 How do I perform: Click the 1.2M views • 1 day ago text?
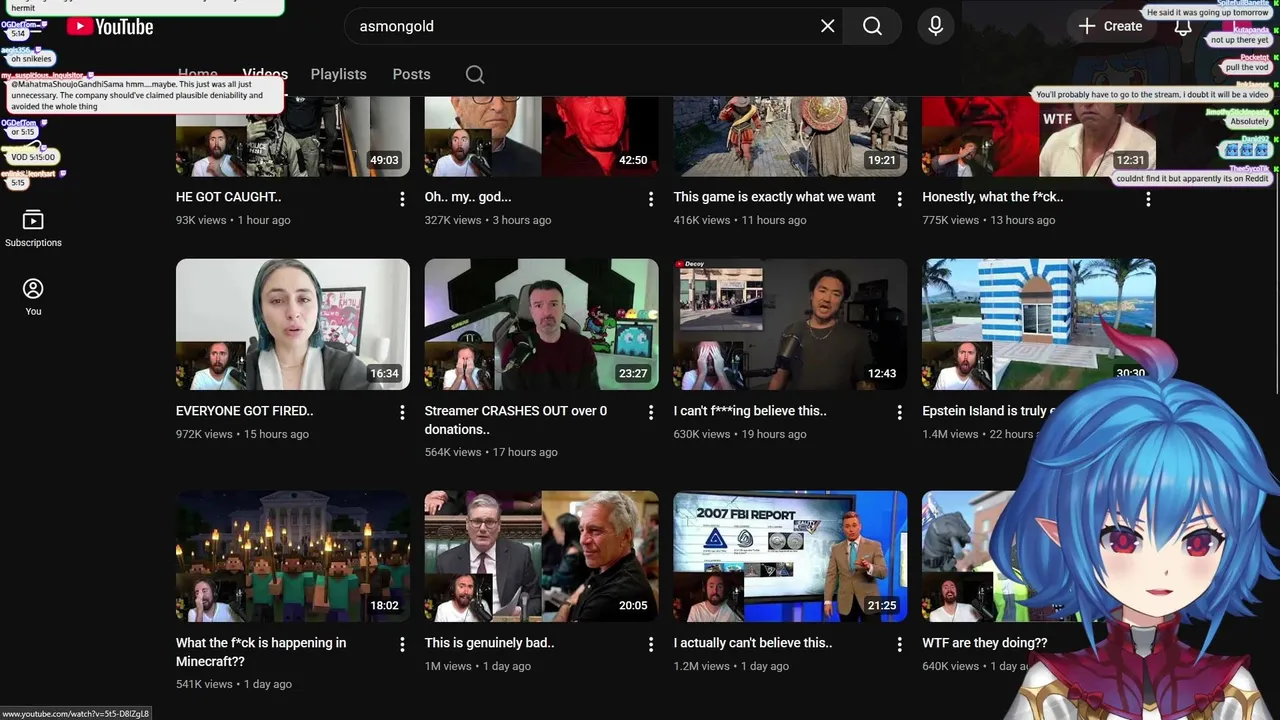(x=731, y=666)
